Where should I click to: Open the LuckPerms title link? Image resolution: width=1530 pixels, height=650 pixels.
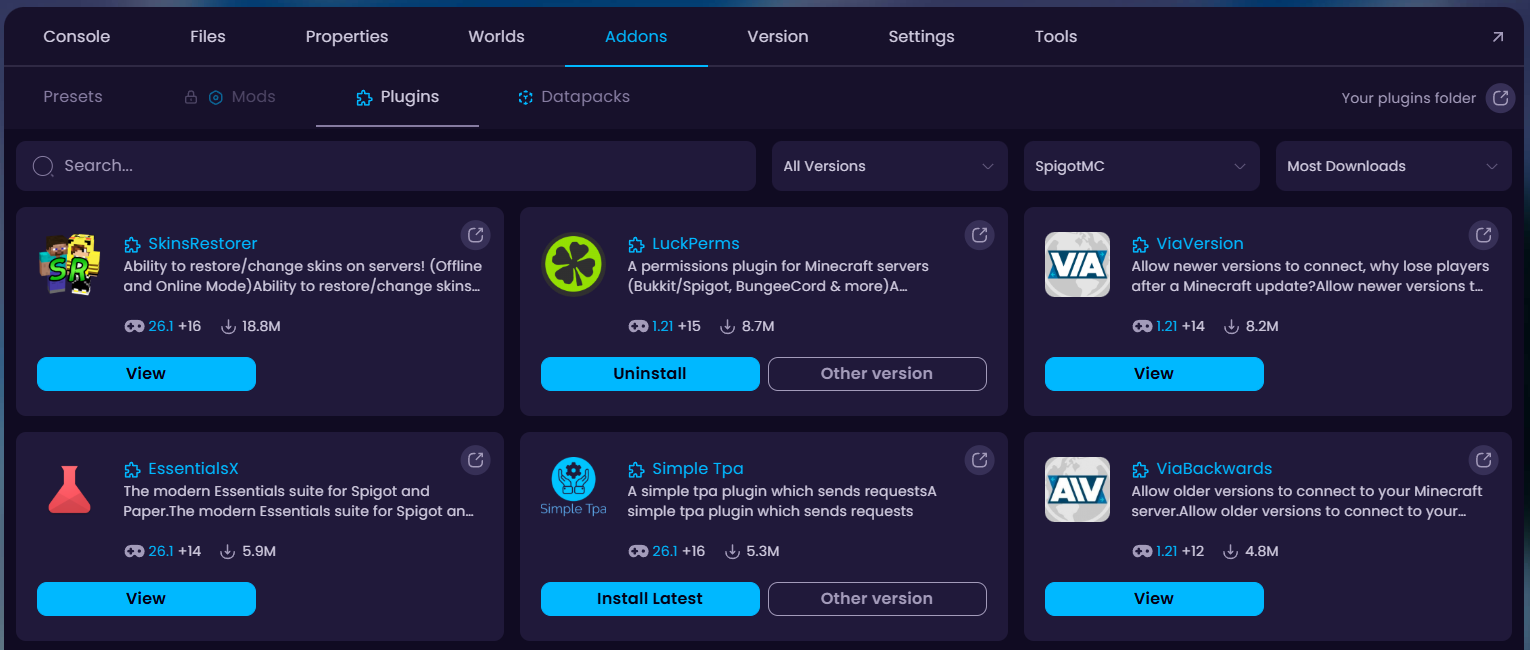(696, 244)
